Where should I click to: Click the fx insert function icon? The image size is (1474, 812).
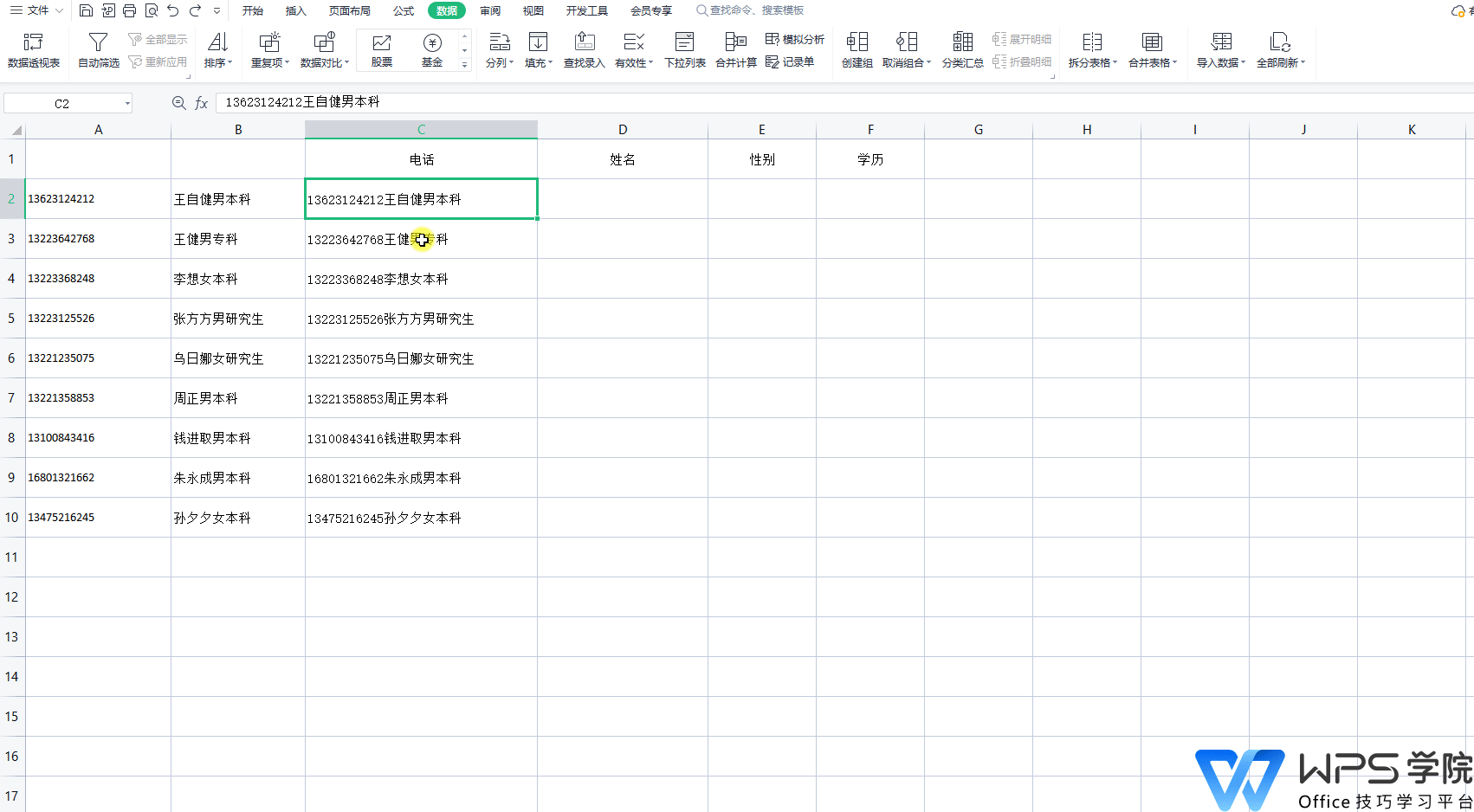[x=201, y=103]
